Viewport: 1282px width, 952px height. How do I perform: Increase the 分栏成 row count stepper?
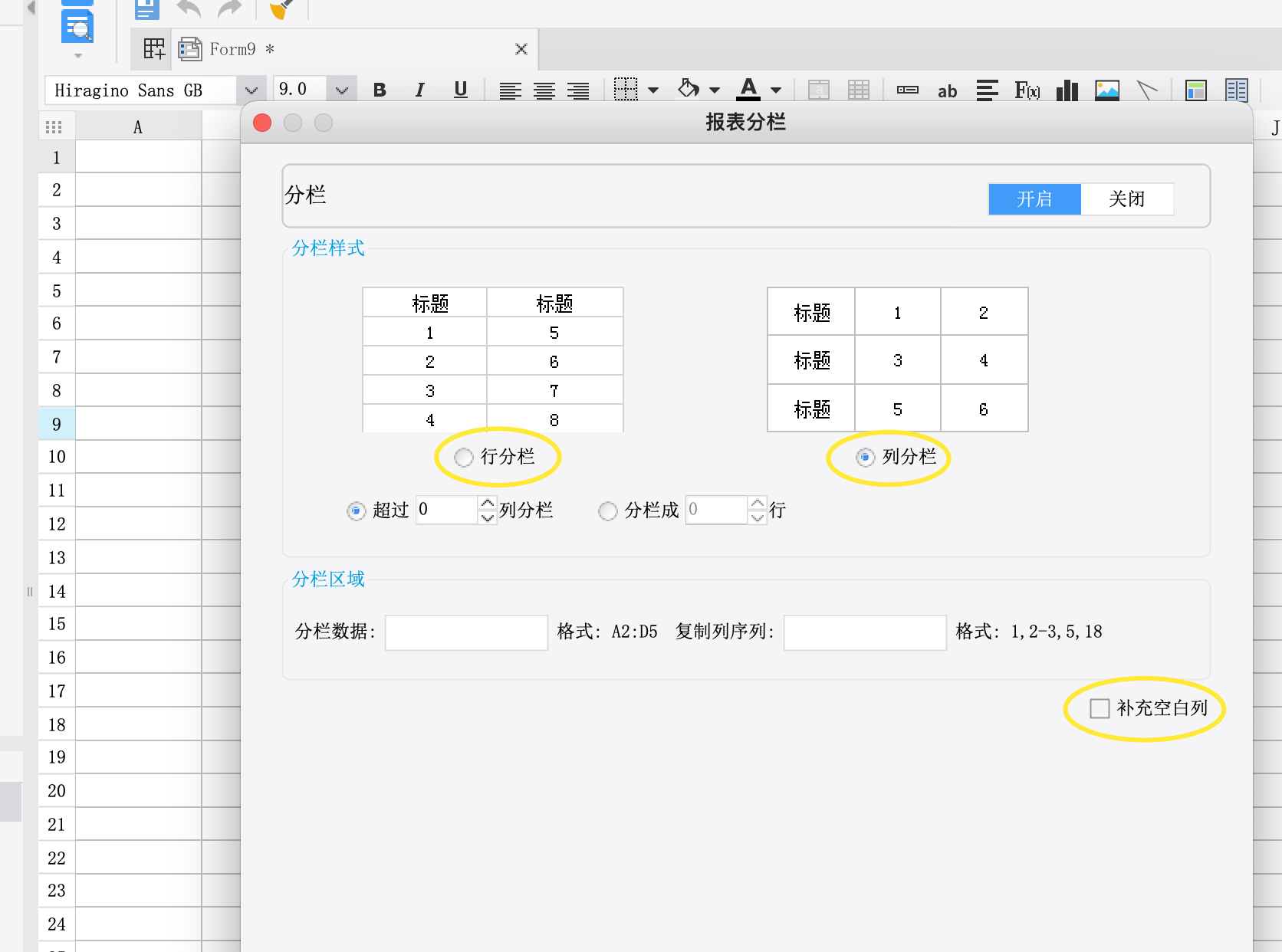pyautogui.click(x=758, y=503)
